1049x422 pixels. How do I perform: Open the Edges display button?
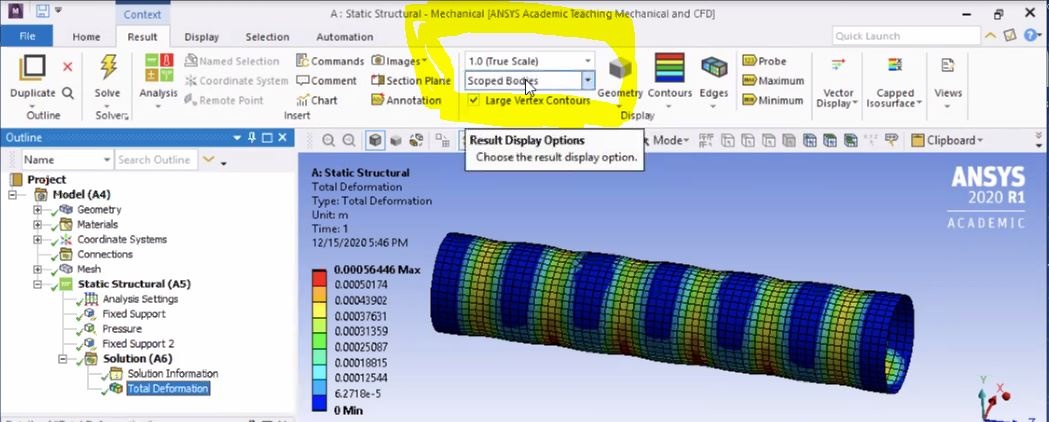coord(714,80)
